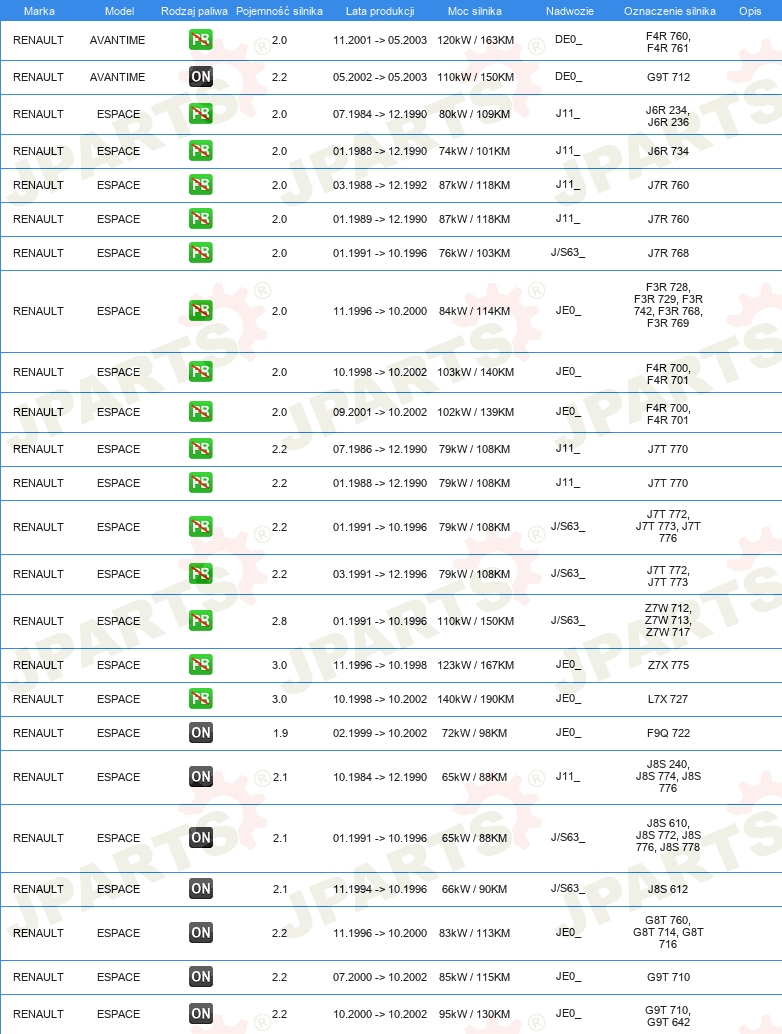Select the 09.2001 -> 10.2002 date cell

[x=380, y=412]
